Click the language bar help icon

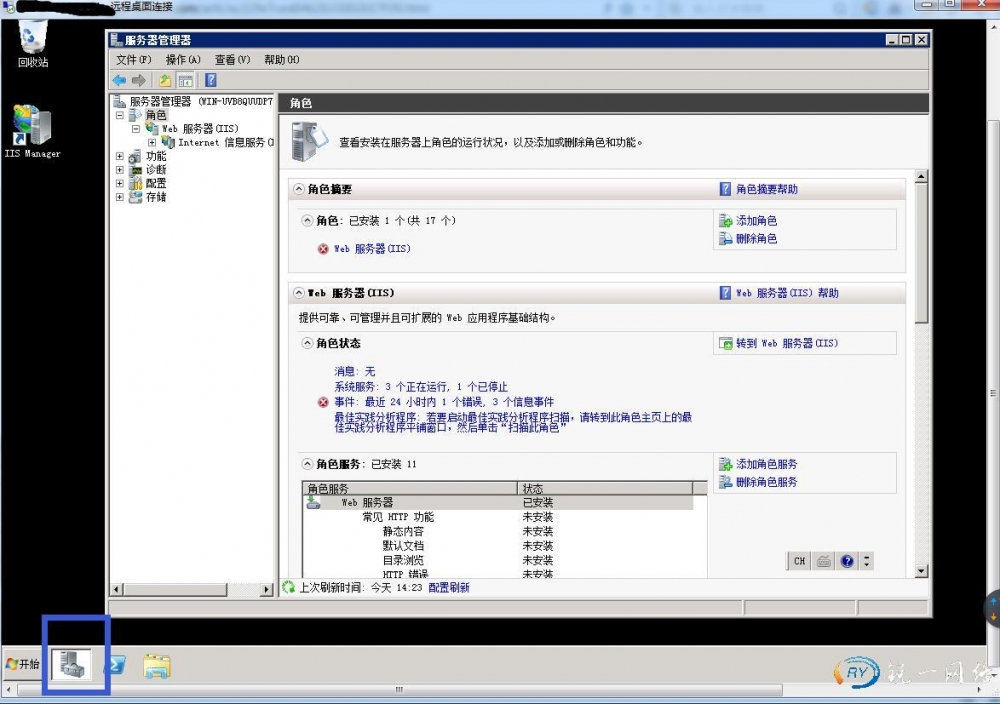848,561
